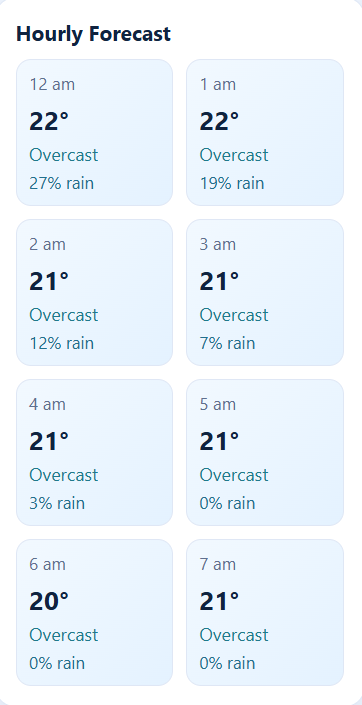Click Overcast label in 7 am card
The image size is (362, 705).
234,635
